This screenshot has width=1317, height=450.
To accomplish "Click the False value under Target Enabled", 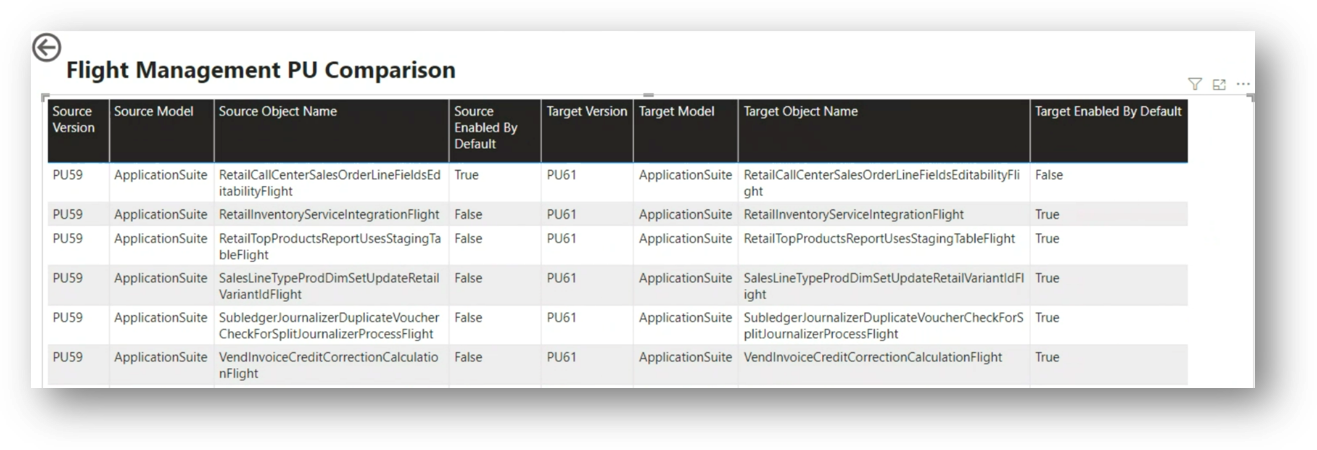I will coord(1049,176).
